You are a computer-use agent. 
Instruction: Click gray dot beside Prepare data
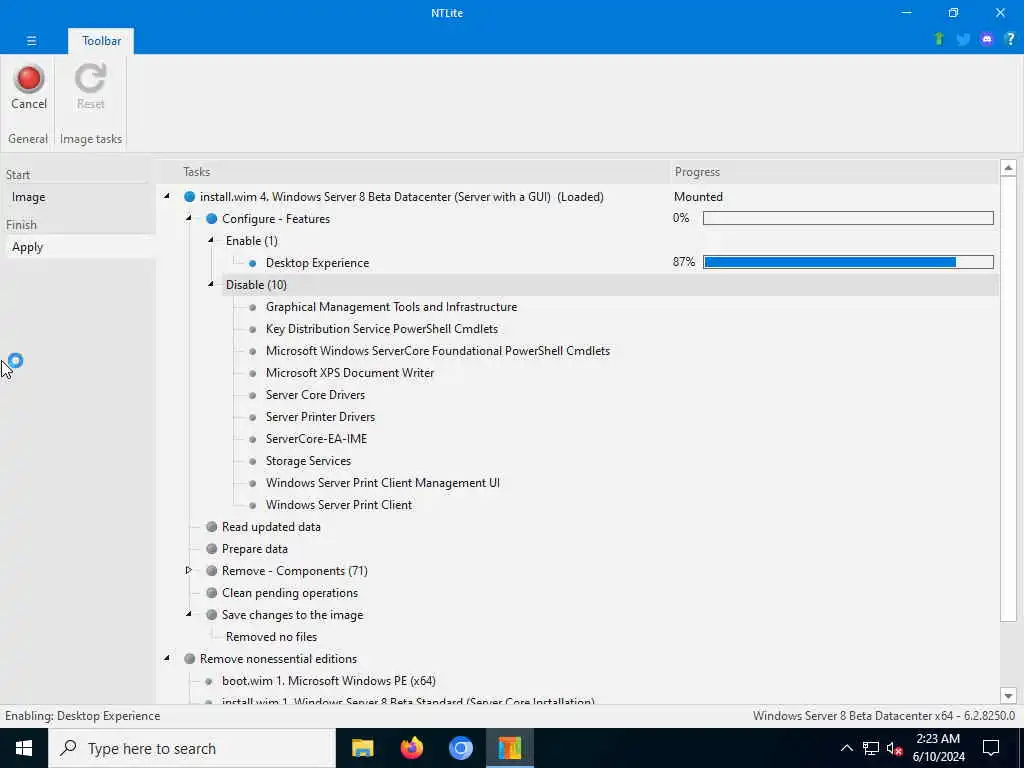[212, 549]
